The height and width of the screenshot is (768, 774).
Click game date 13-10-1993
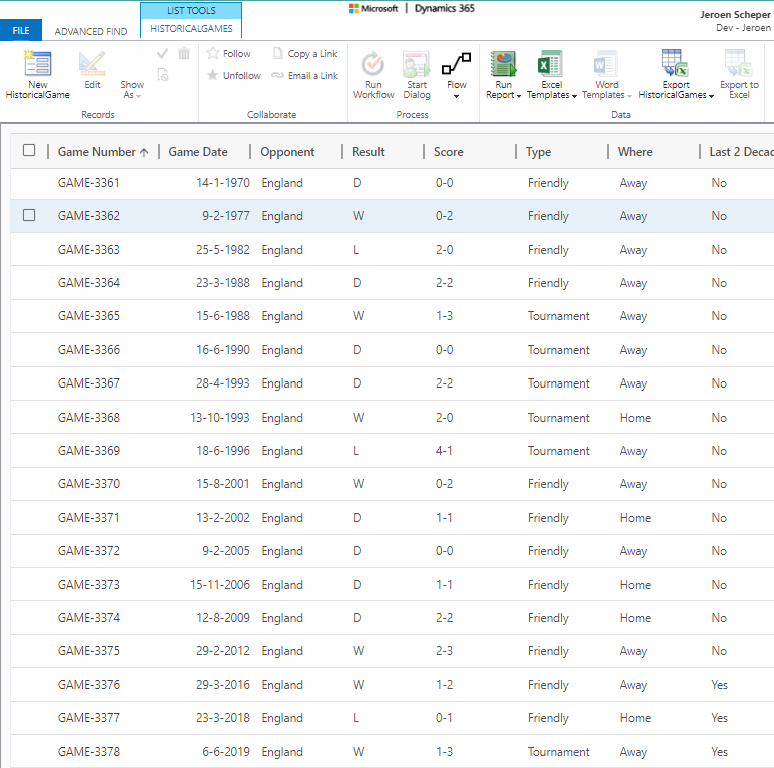point(220,418)
